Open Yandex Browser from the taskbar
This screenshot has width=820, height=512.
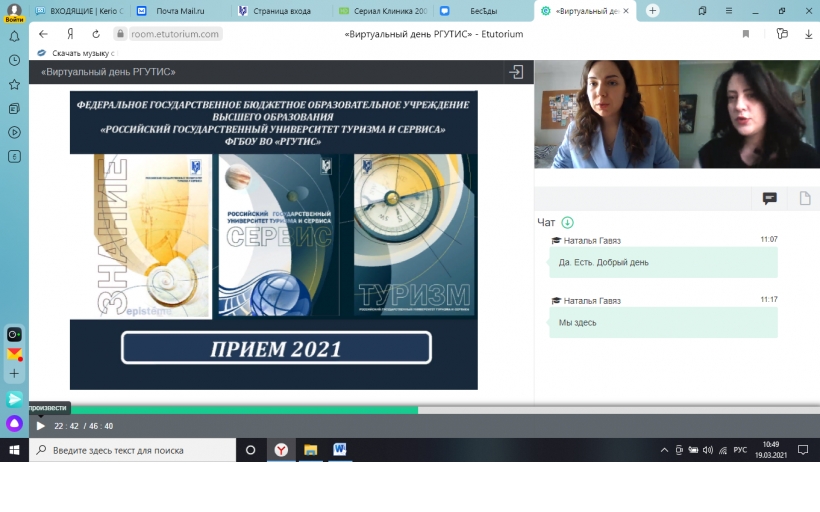[281, 450]
